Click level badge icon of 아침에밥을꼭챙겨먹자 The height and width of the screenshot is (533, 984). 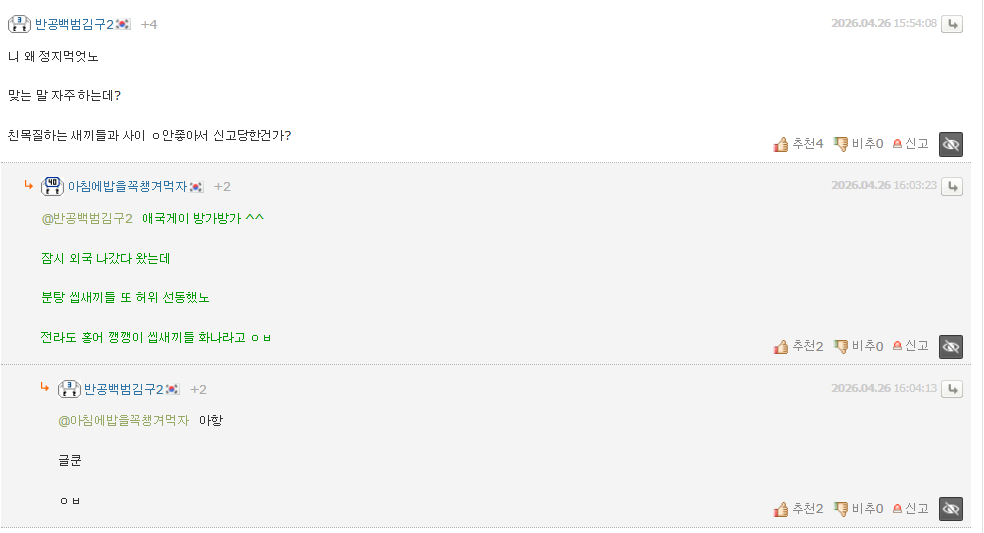53,186
